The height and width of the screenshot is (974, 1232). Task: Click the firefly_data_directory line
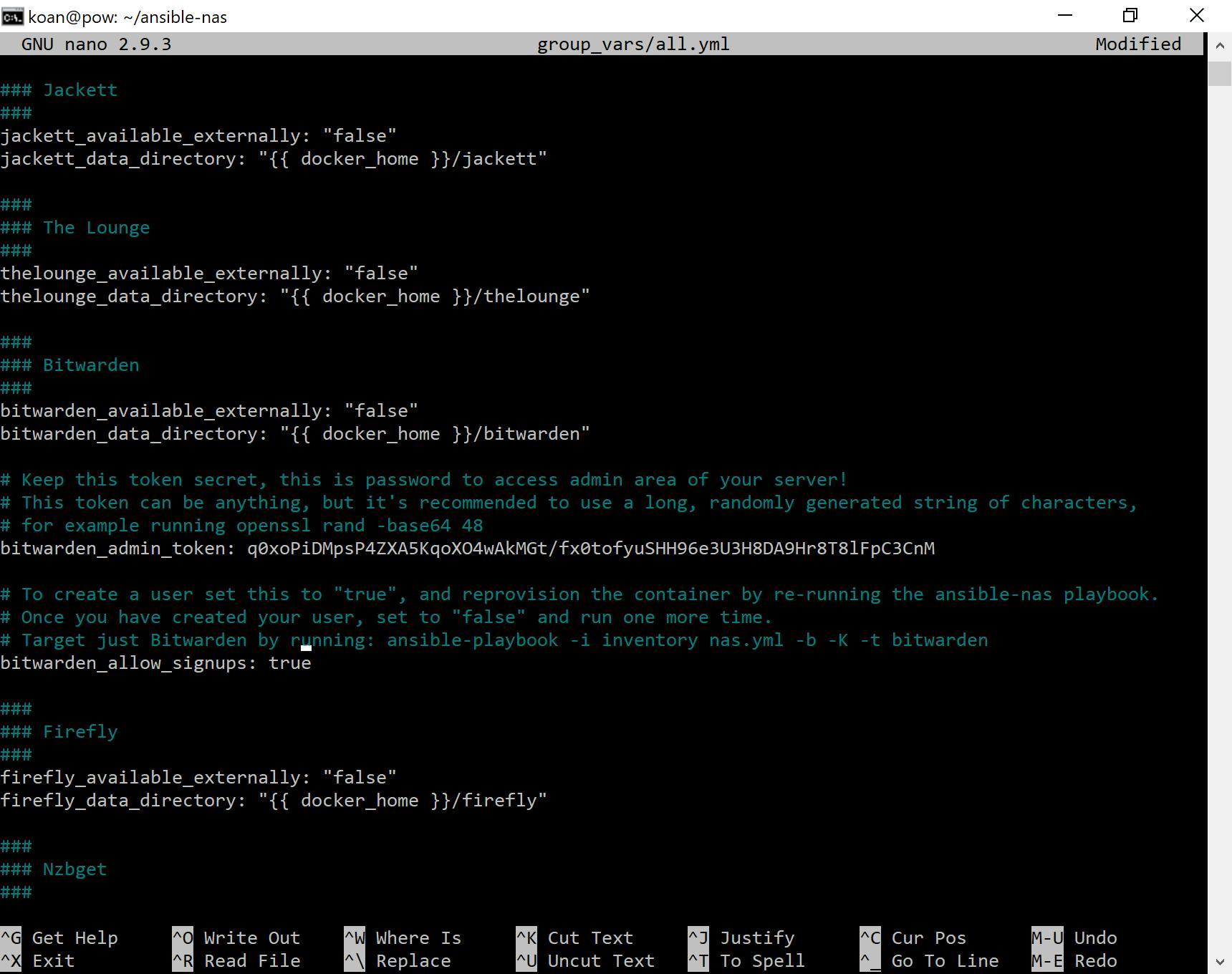(x=274, y=801)
